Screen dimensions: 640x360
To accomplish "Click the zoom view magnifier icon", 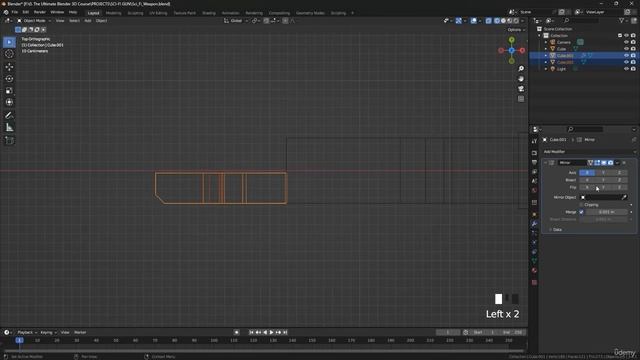I will 521,69.
